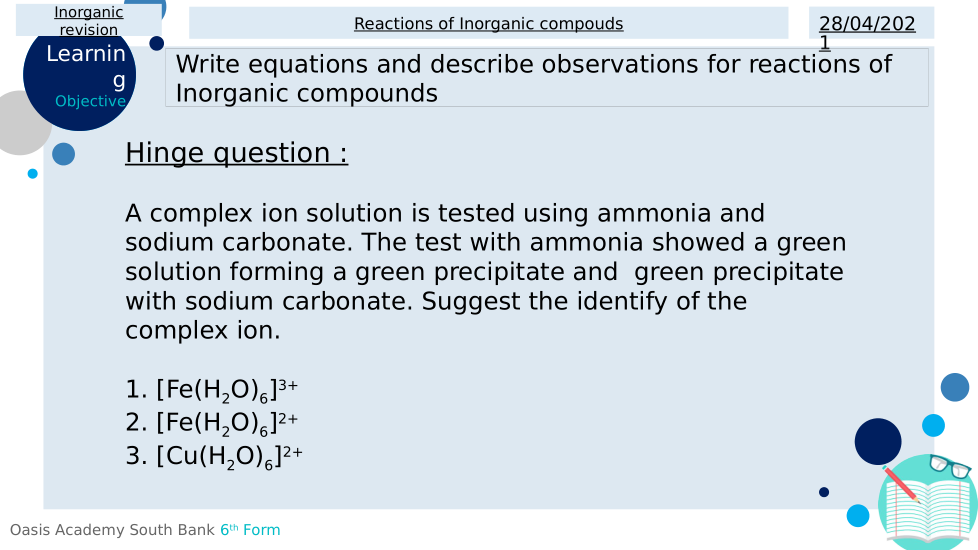Select the large navy circle near bottom right

[x=878, y=441]
